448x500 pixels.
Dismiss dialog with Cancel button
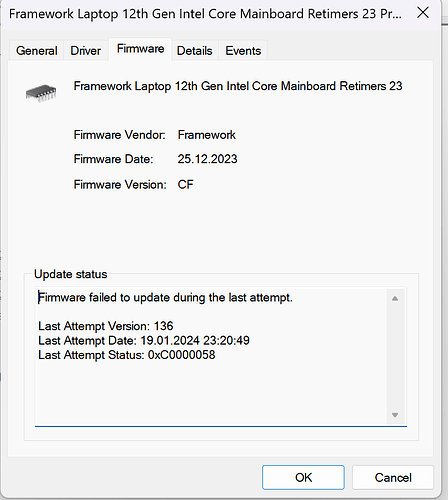tap(393, 477)
